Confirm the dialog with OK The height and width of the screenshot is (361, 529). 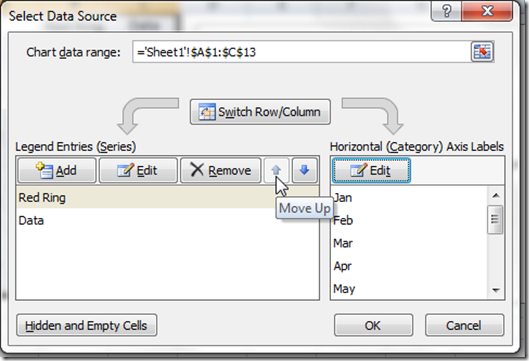(373, 325)
